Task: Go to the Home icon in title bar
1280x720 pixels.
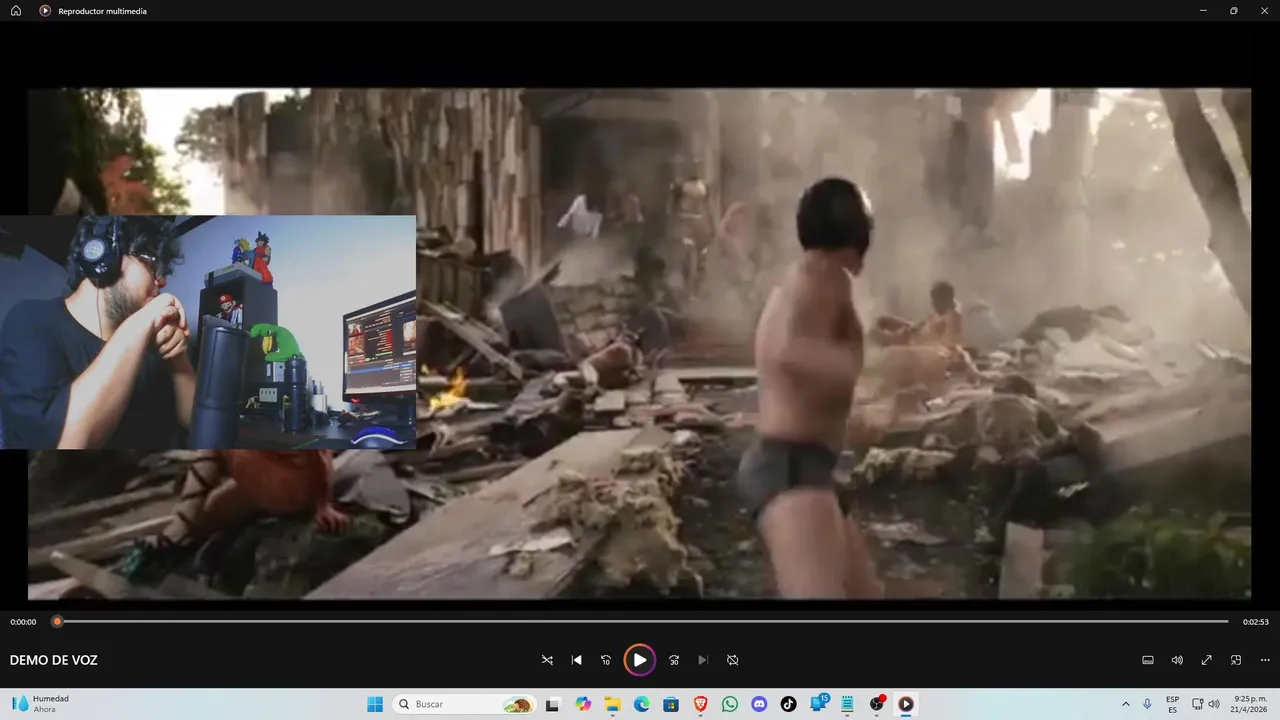Action: [x=16, y=11]
